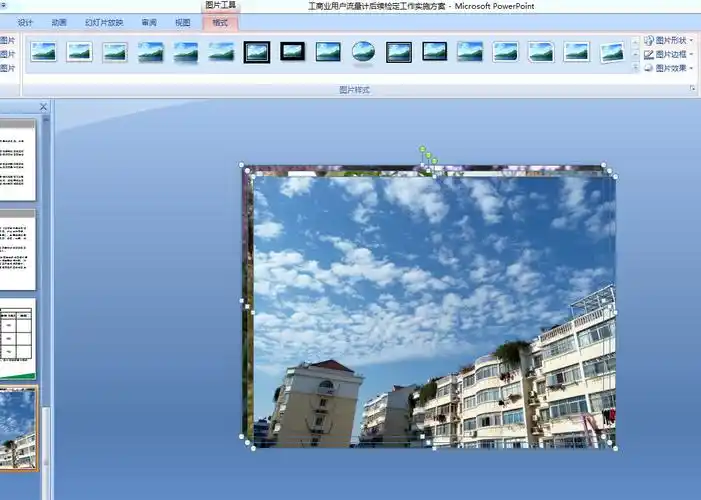
Task: Select the sky photo slide thumbnail
Action: tap(17, 428)
